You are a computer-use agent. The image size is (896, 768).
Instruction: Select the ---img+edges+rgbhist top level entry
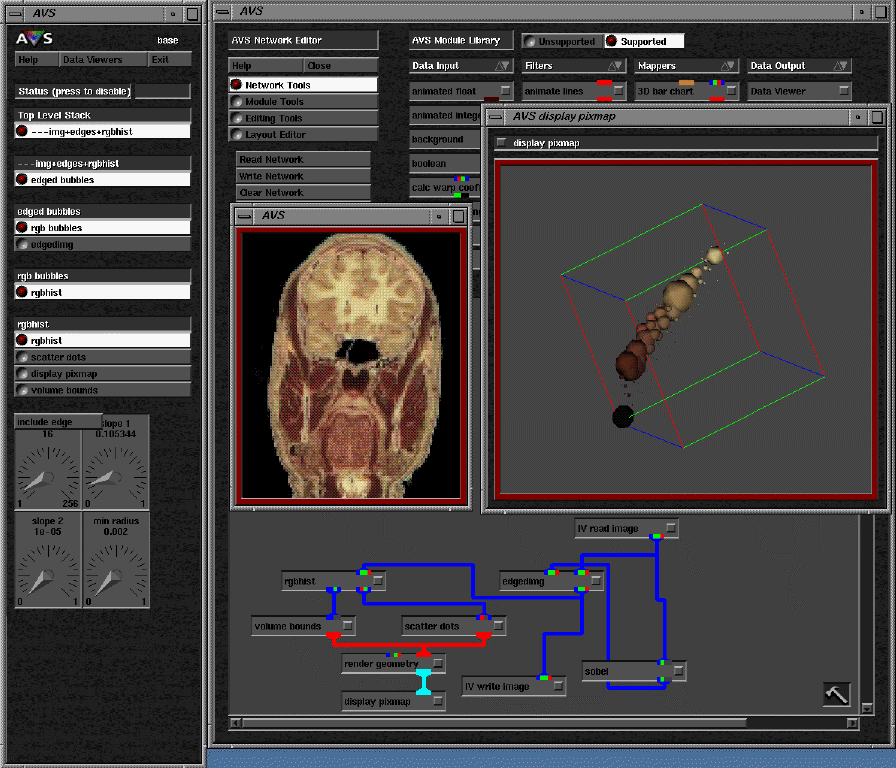(x=102, y=131)
